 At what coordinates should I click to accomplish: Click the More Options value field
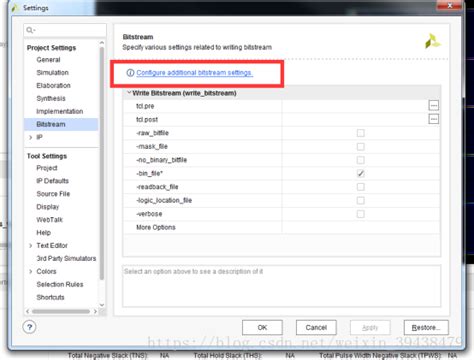(361, 227)
